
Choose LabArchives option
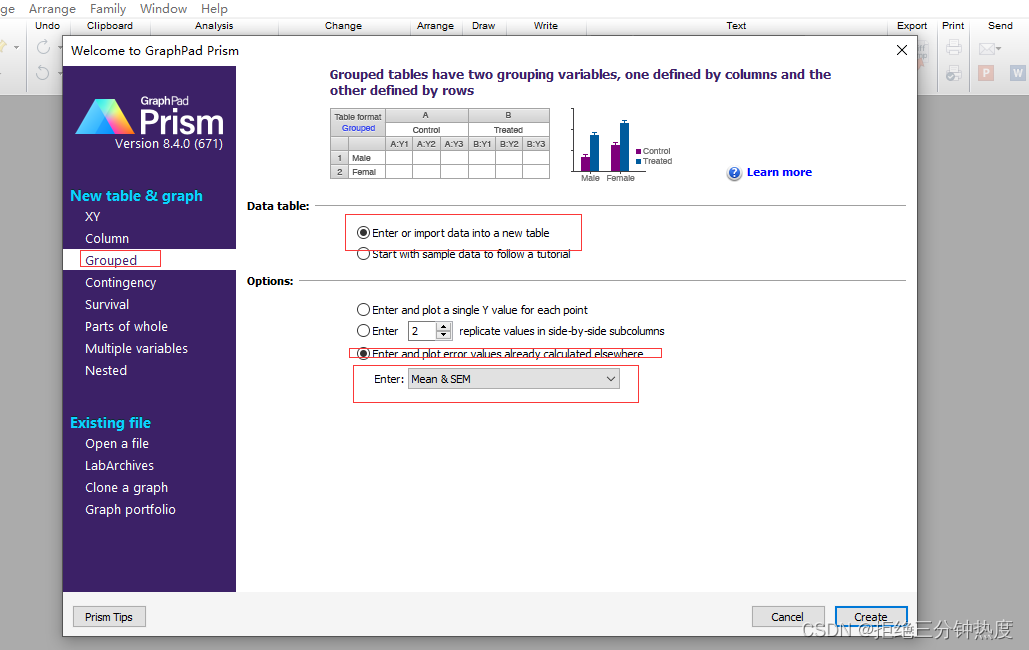[x=119, y=466]
